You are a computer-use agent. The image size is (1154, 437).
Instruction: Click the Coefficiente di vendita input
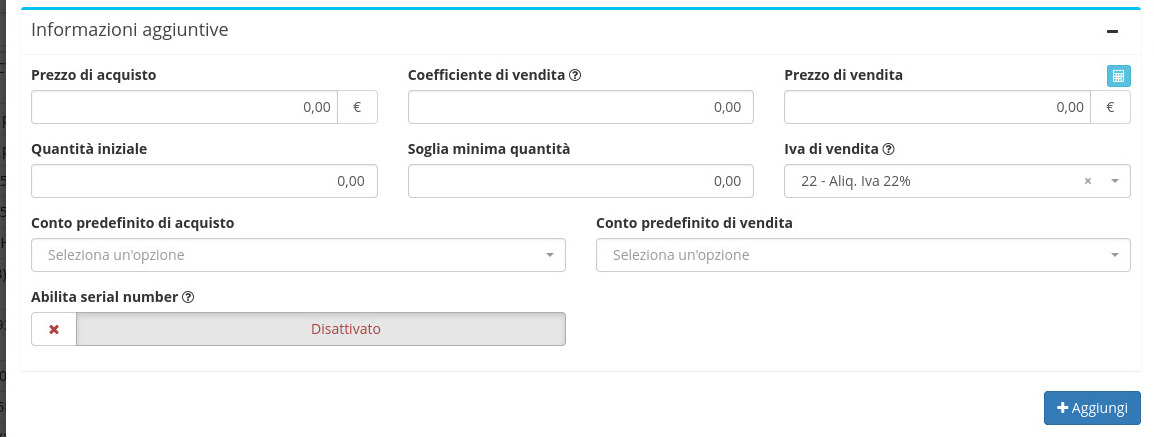coord(580,107)
